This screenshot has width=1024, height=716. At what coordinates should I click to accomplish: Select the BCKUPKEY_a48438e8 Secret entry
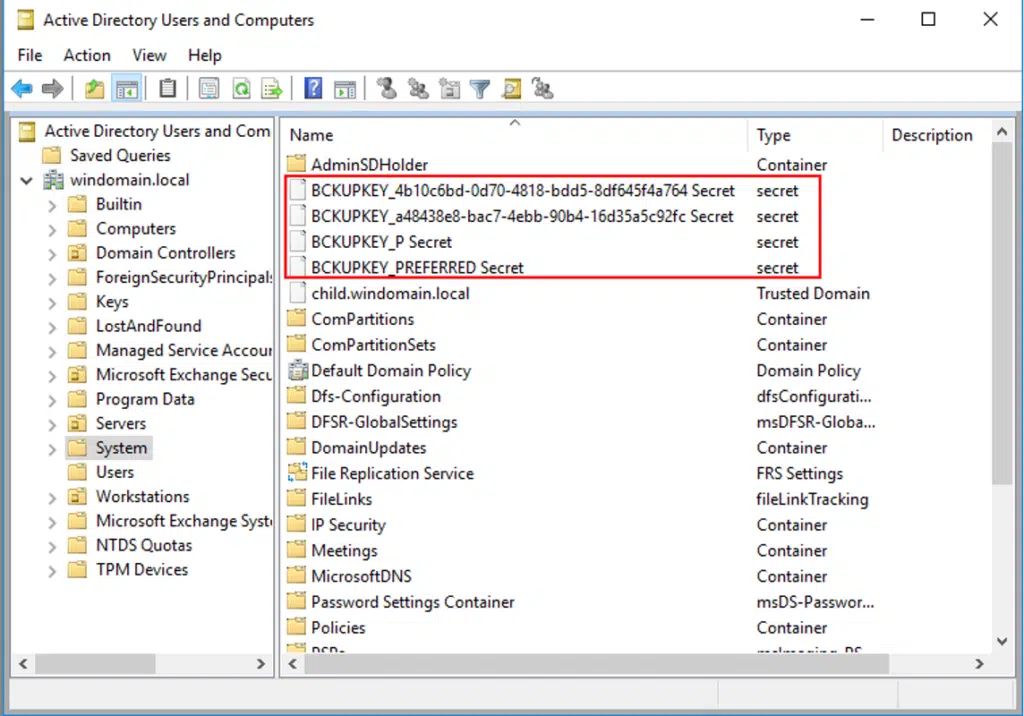[522, 216]
